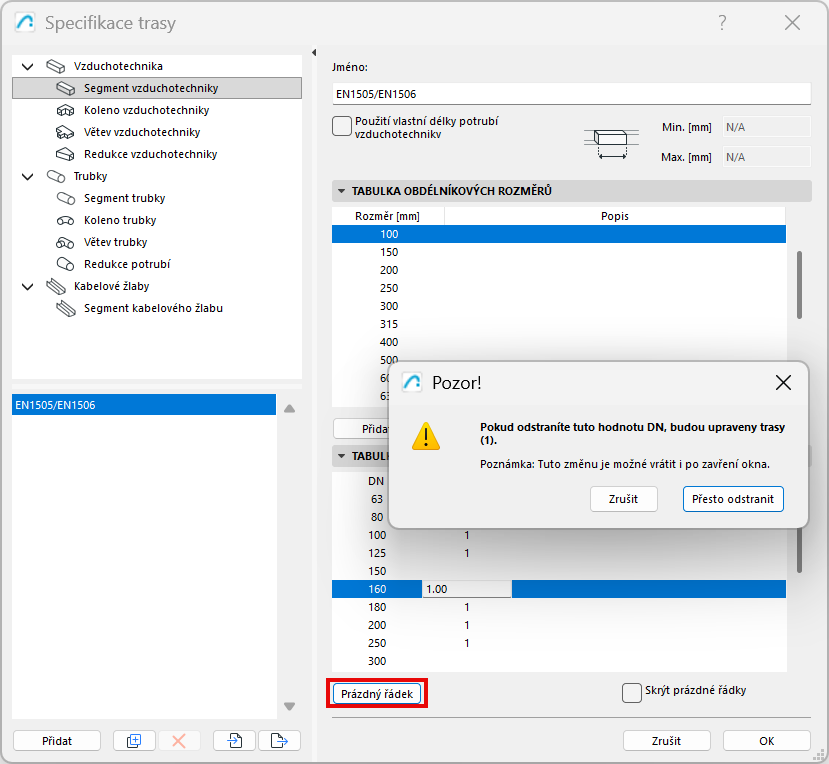Select size row 315 in rectangular table
The image size is (829, 764).
coord(559,324)
